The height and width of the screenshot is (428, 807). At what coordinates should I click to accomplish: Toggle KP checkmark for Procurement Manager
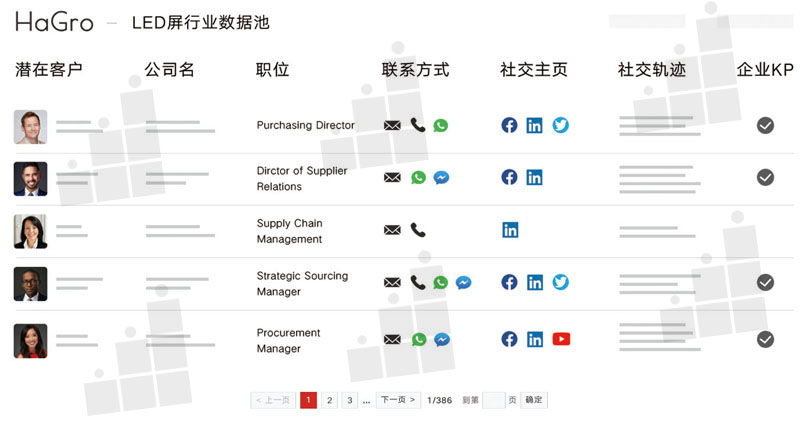tap(765, 339)
